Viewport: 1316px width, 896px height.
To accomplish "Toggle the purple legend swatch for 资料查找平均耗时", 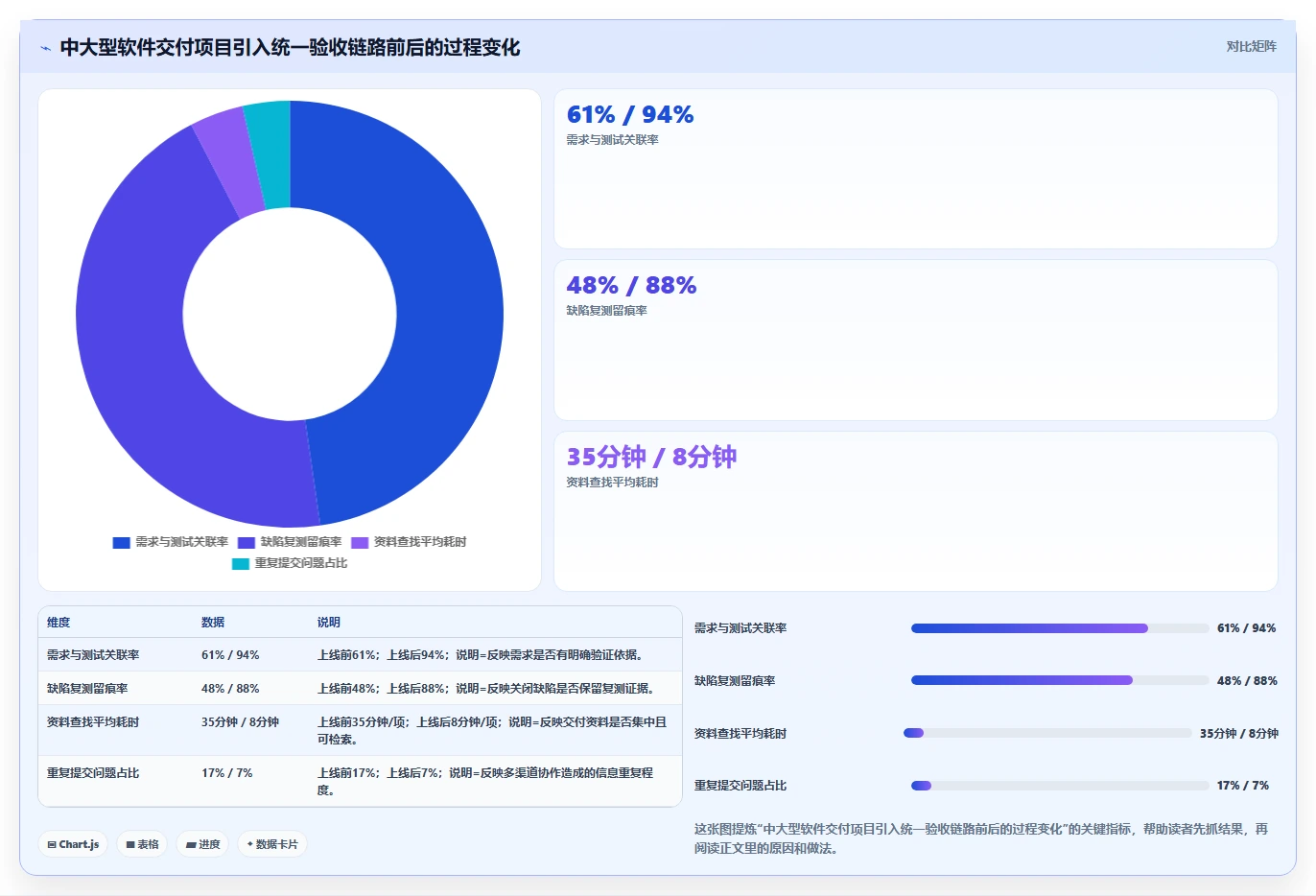I will point(360,543).
